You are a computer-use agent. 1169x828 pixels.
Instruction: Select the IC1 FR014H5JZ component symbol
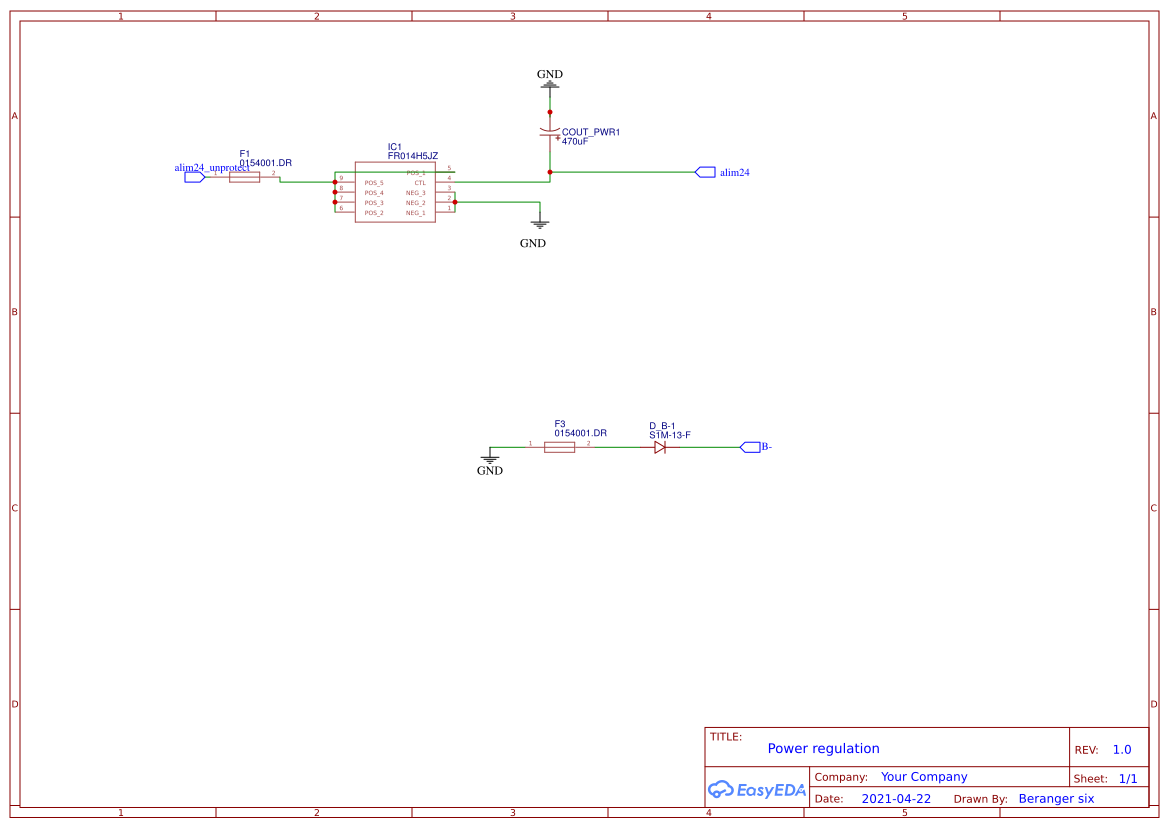coord(395,192)
